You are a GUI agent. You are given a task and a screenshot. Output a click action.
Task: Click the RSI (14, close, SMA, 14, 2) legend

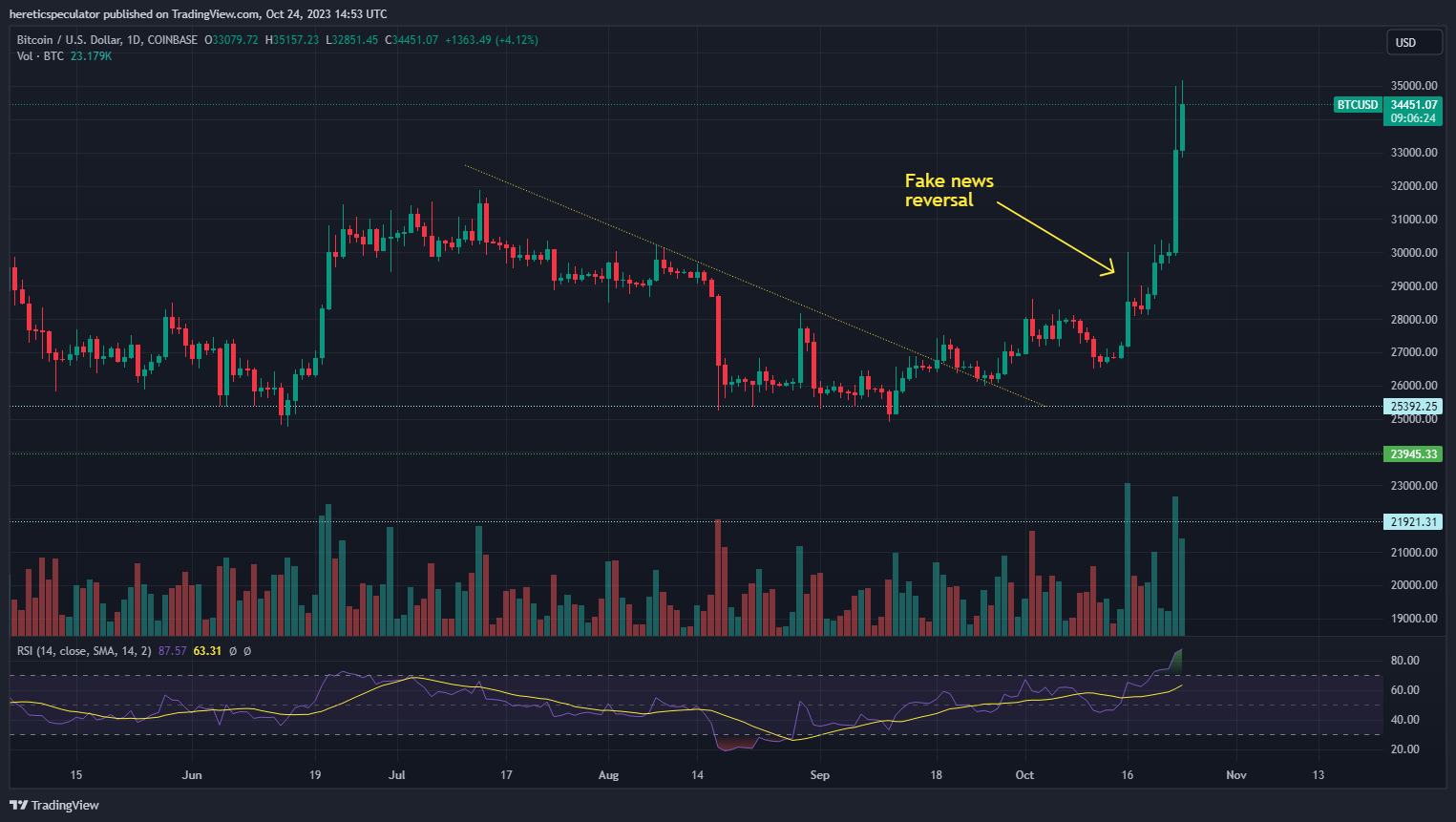[84, 651]
